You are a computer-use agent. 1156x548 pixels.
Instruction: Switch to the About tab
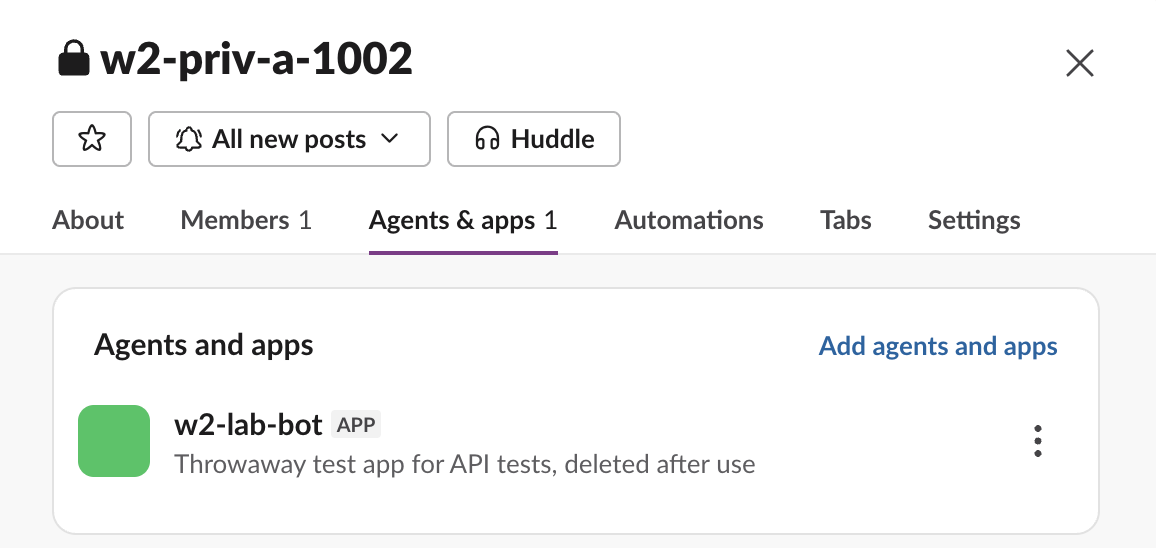tap(88, 220)
